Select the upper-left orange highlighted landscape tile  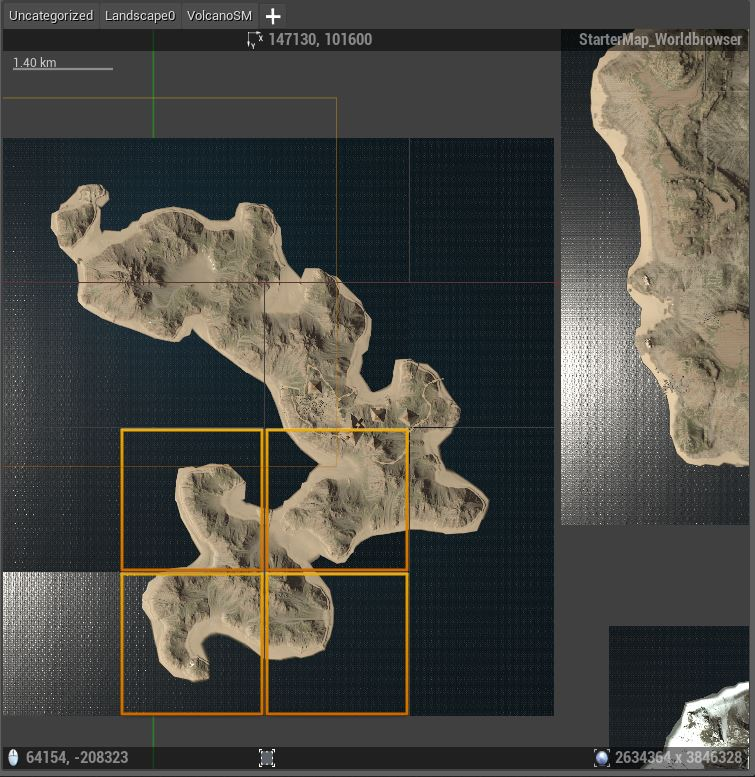pos(192,500)
